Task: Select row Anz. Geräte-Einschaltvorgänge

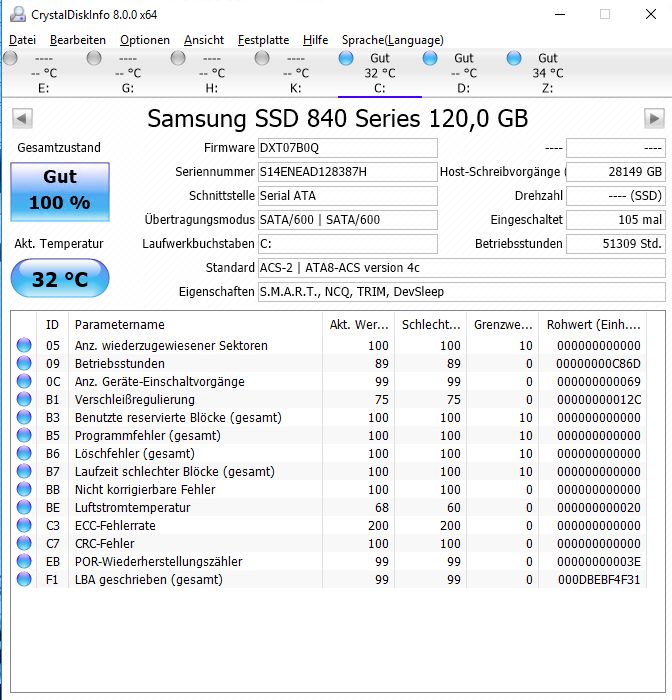Action: 329,381
